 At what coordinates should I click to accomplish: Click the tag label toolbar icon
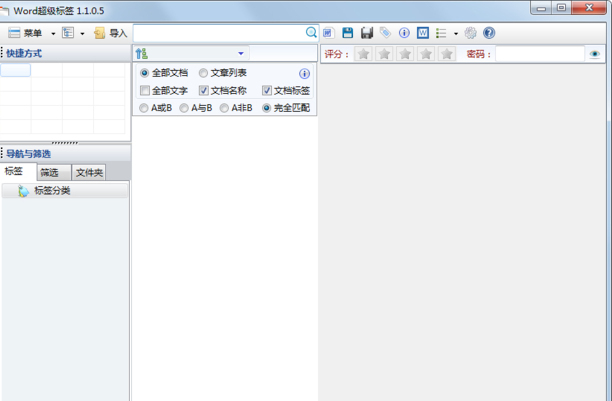[385, 33]
